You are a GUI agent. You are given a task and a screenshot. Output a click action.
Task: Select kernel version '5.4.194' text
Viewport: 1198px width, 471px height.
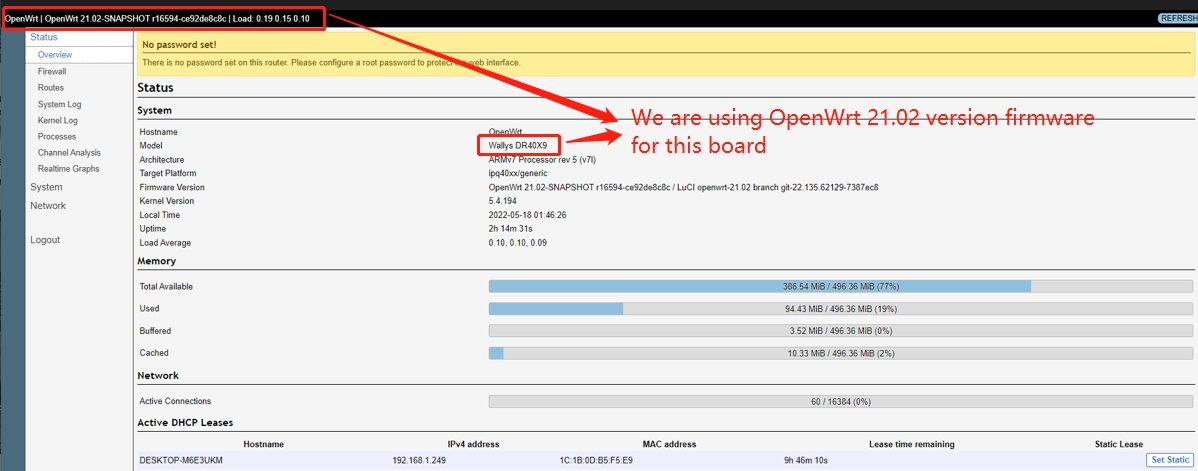pyautogui.click(x=502, y=201)
